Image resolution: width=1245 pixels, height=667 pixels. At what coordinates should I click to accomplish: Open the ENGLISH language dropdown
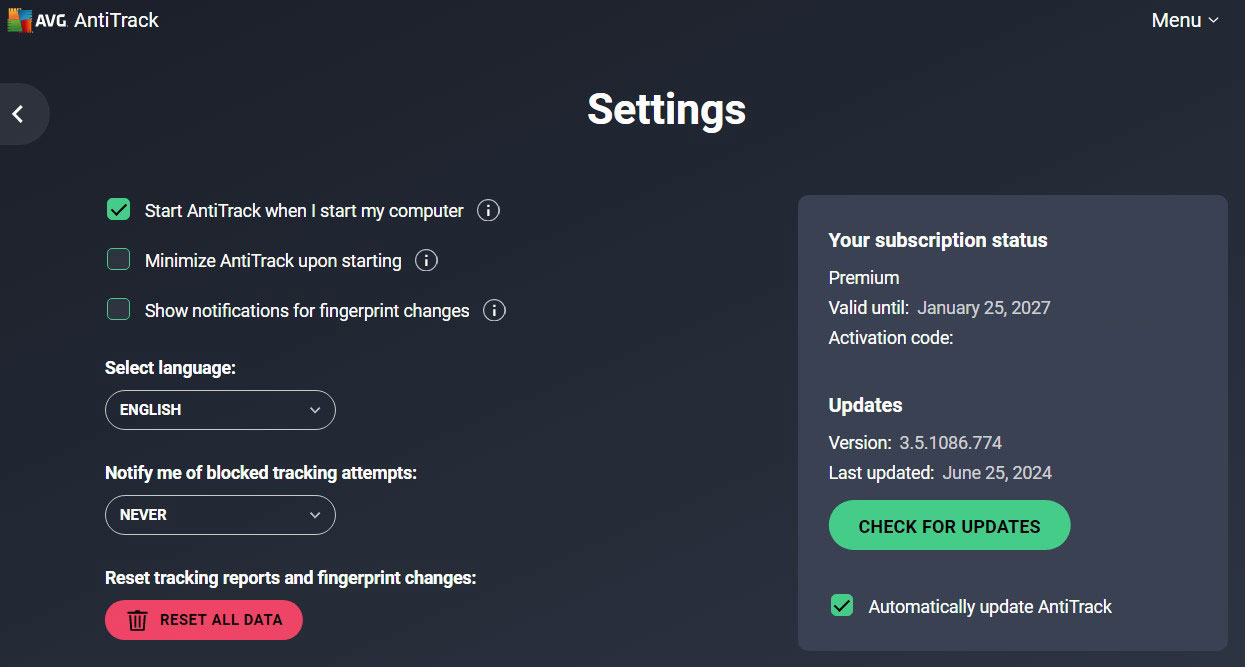point(220,410)
